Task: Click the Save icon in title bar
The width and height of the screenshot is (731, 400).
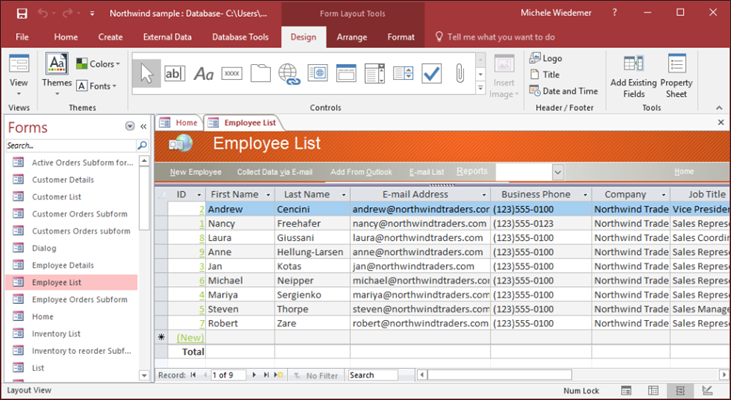Action: 21,14
